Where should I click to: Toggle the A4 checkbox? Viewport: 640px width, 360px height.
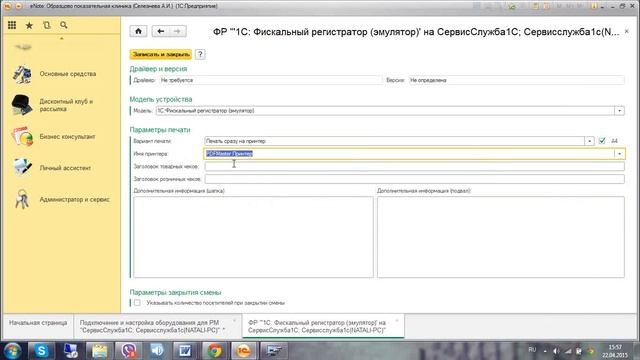point(602,141)
